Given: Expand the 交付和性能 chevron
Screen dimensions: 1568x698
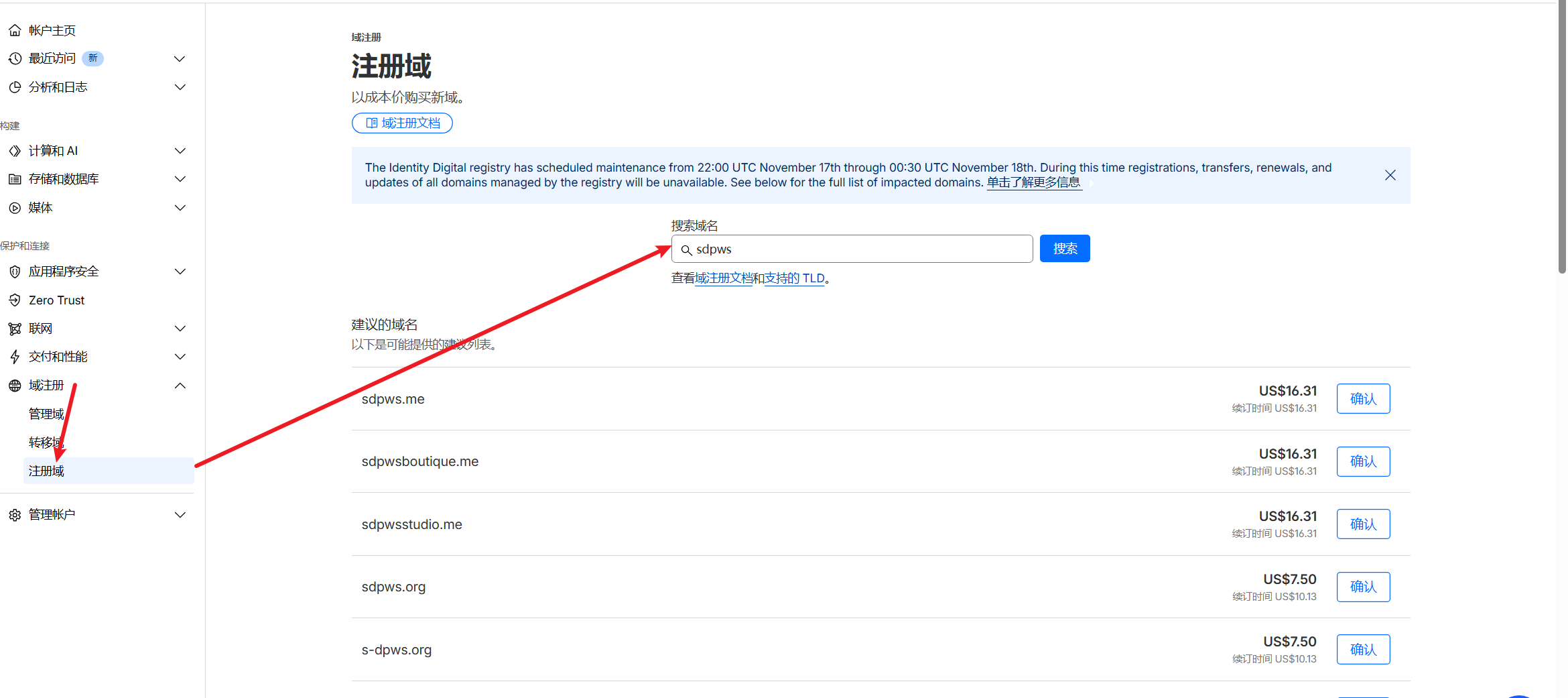Looking at the screenshot, I should [180, 357].
